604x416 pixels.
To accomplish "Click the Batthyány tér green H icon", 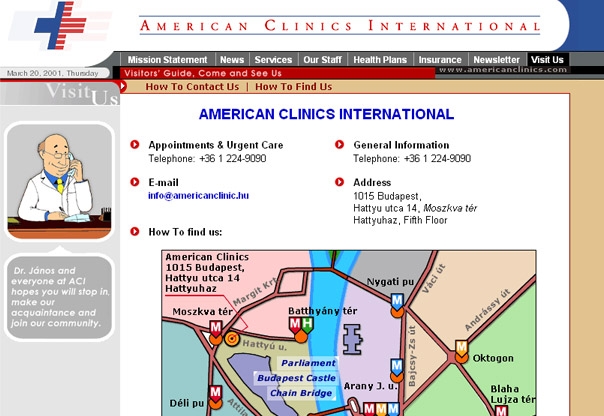I will 307,325.
